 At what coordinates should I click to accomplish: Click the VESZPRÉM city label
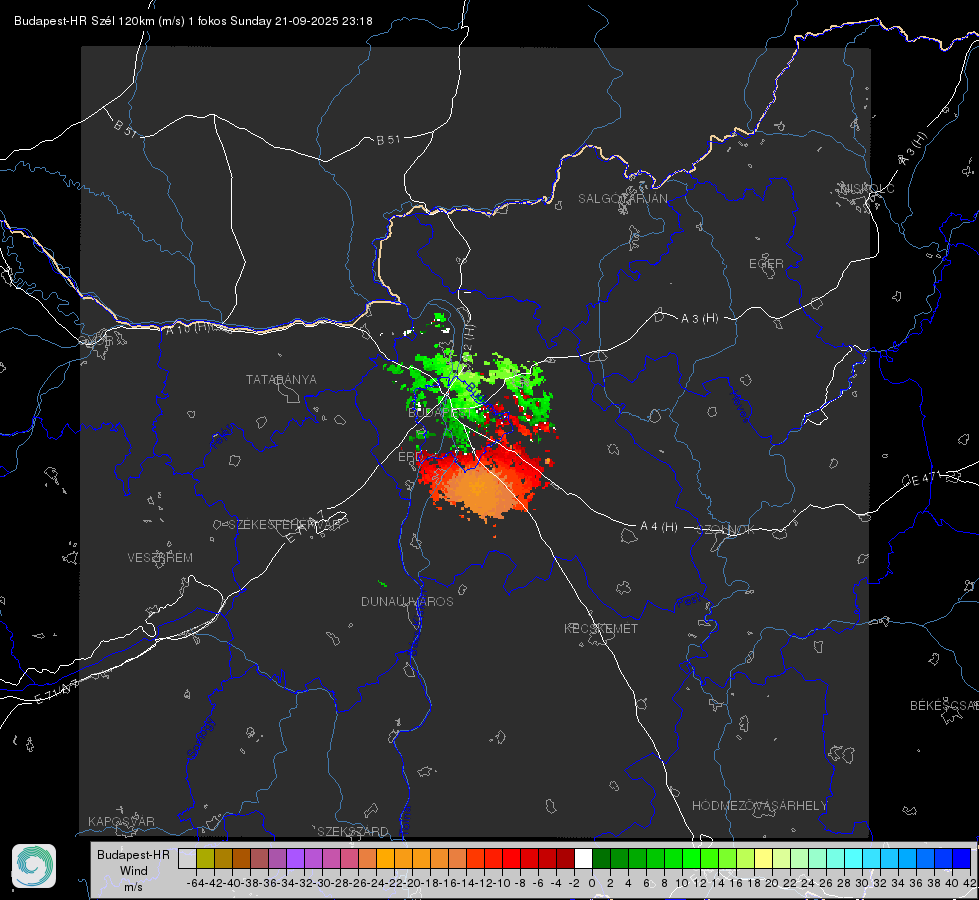pos(160,558)
